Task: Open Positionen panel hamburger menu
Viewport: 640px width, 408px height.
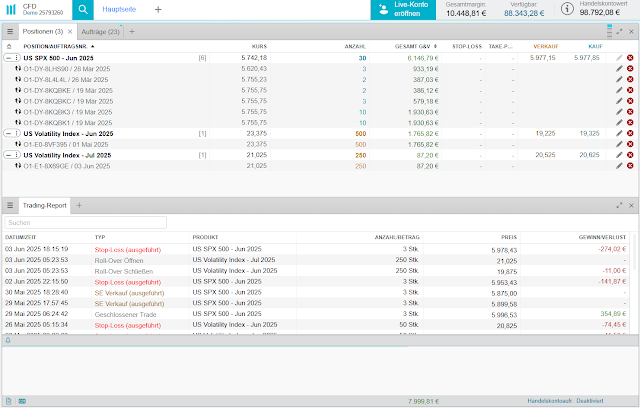Action: 10,31
